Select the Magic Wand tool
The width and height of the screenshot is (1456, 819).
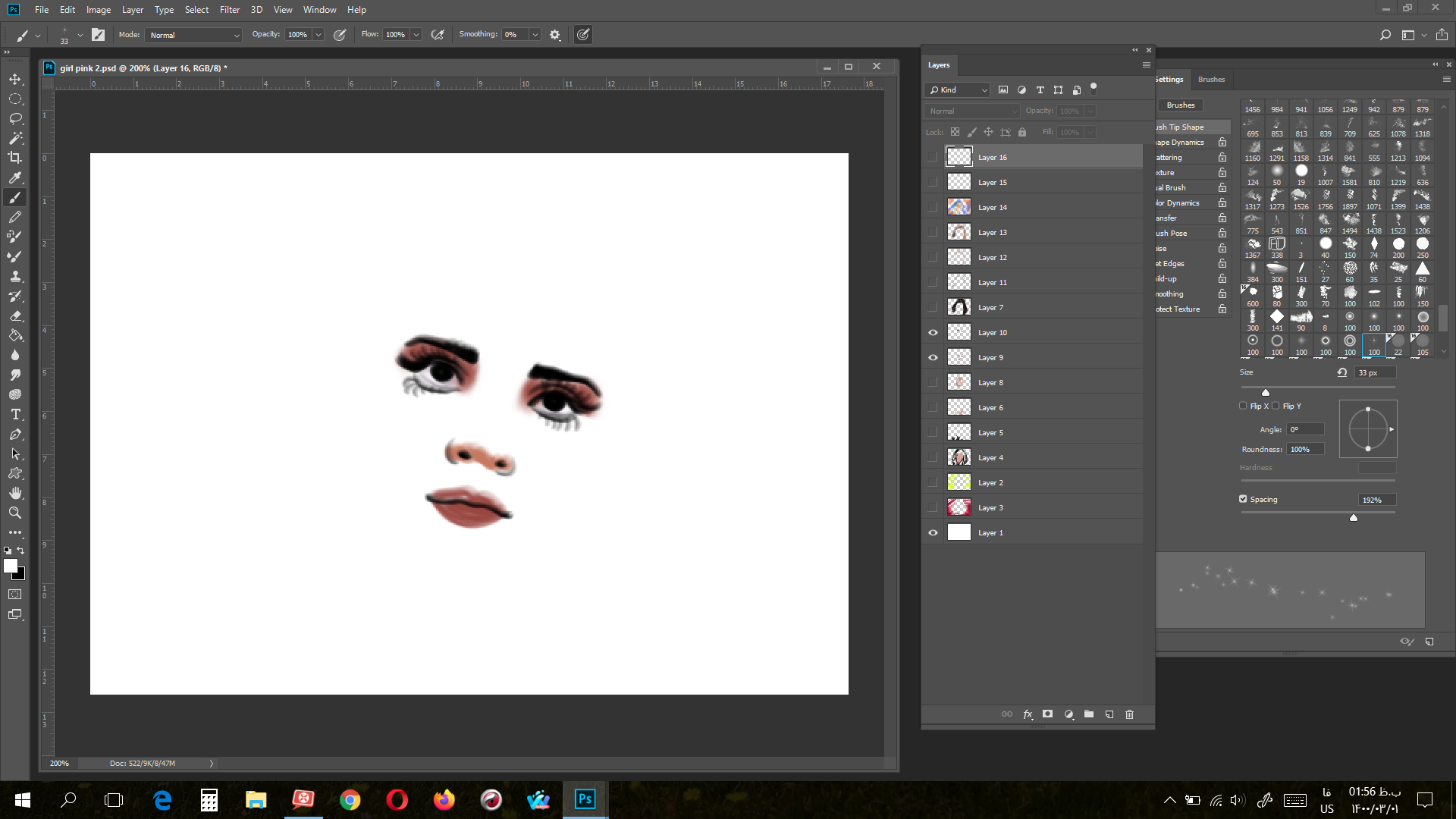(x=15, y=138)
